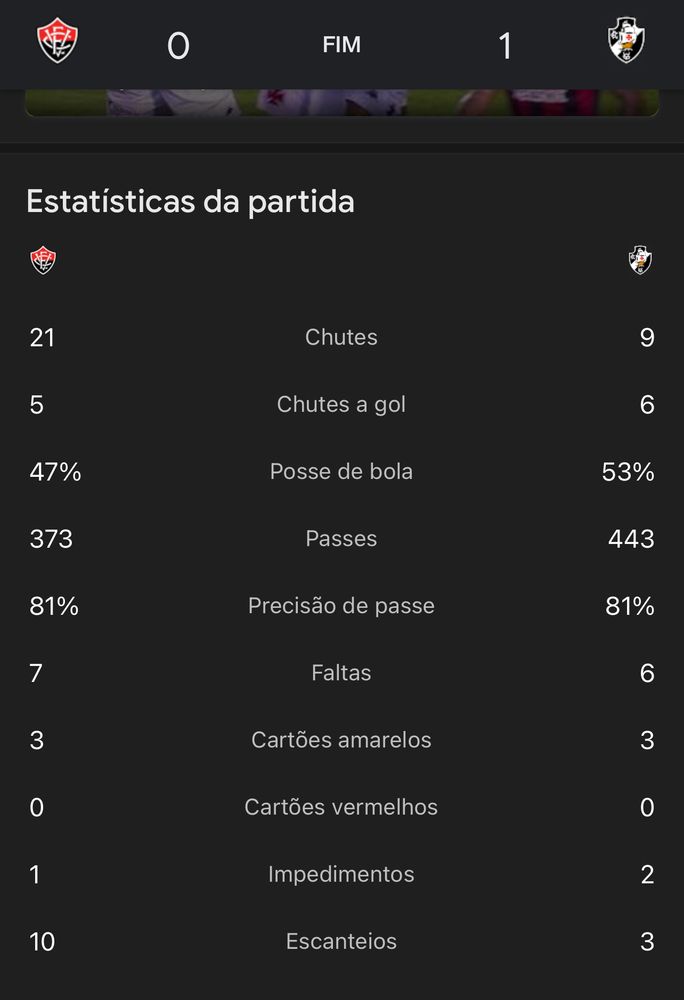Select small Vasco logo above statistics
The height and width of the screenshot is (1000, 684).
[x=640, y=260]
